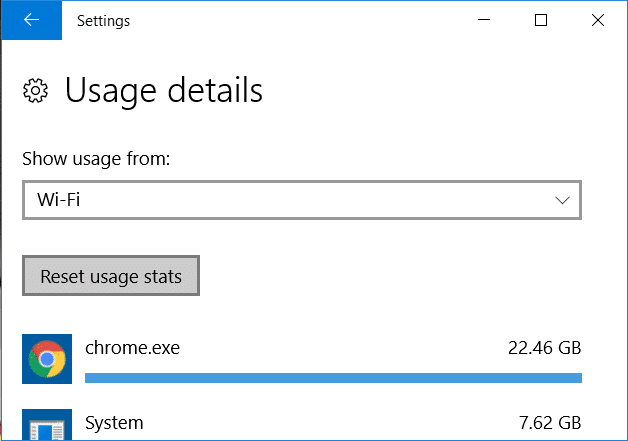Click the chrome.exe blue usage bar
Screen dimensions: 628x441
click(333, 378)
